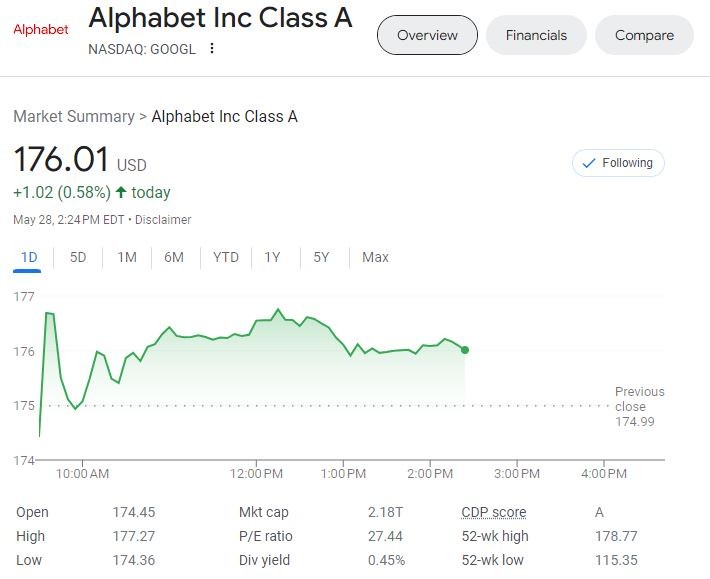Click the Market Summary breadcrumb link
This screenshot has width=710, height=579.
pos(73,116)
